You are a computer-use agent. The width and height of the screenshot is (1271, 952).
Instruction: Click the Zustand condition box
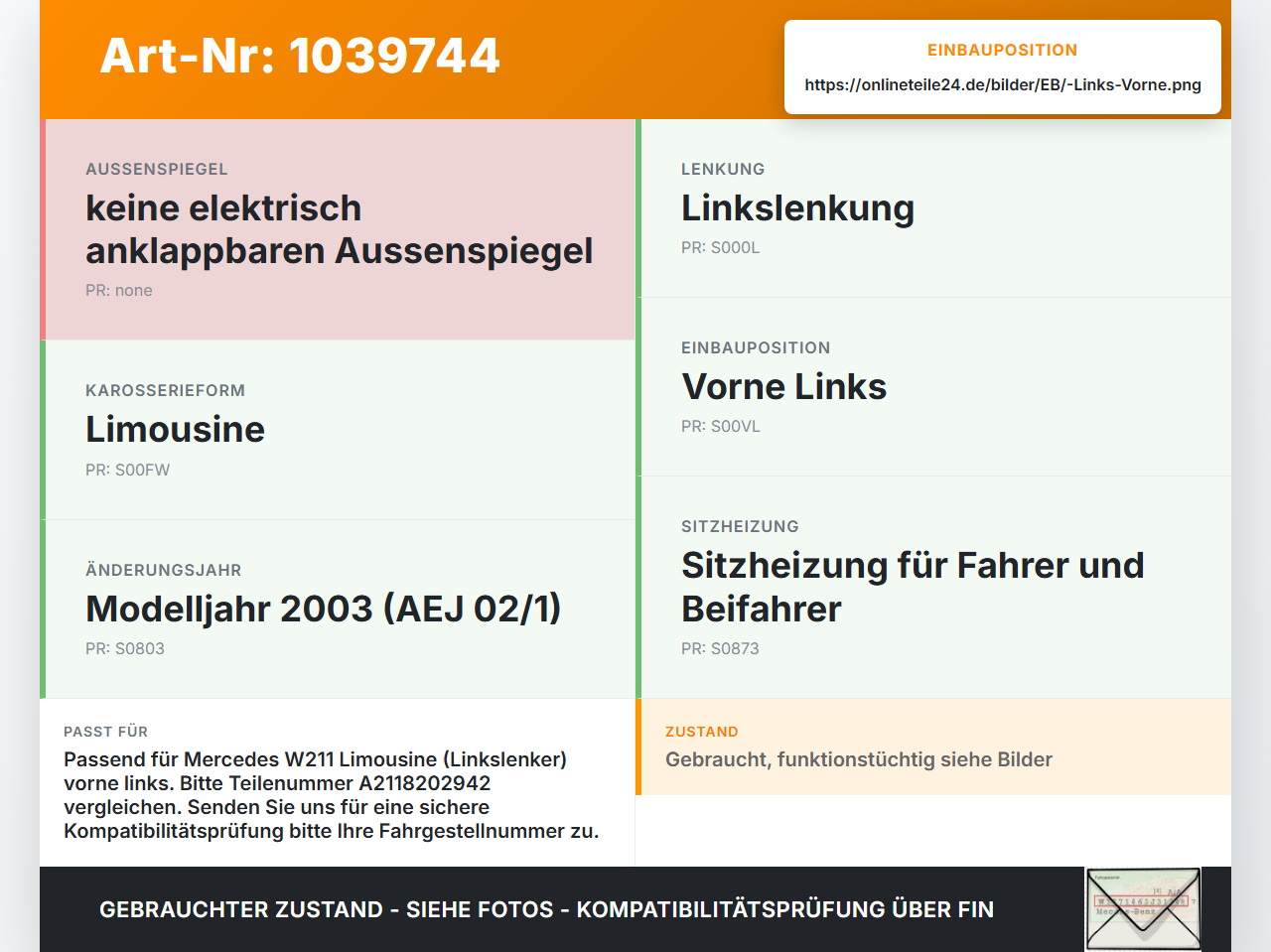933,748
